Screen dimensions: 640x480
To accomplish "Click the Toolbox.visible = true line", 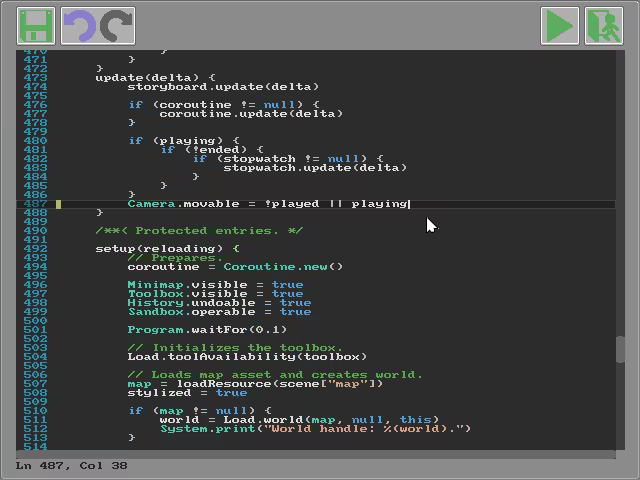I will (x=215, y=294).
